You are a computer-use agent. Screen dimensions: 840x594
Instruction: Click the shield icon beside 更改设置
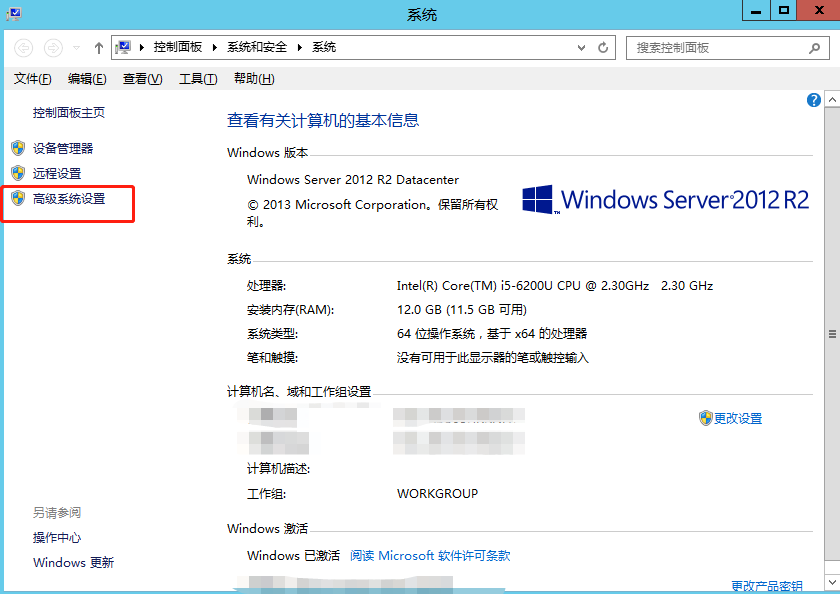click(706, 418)
